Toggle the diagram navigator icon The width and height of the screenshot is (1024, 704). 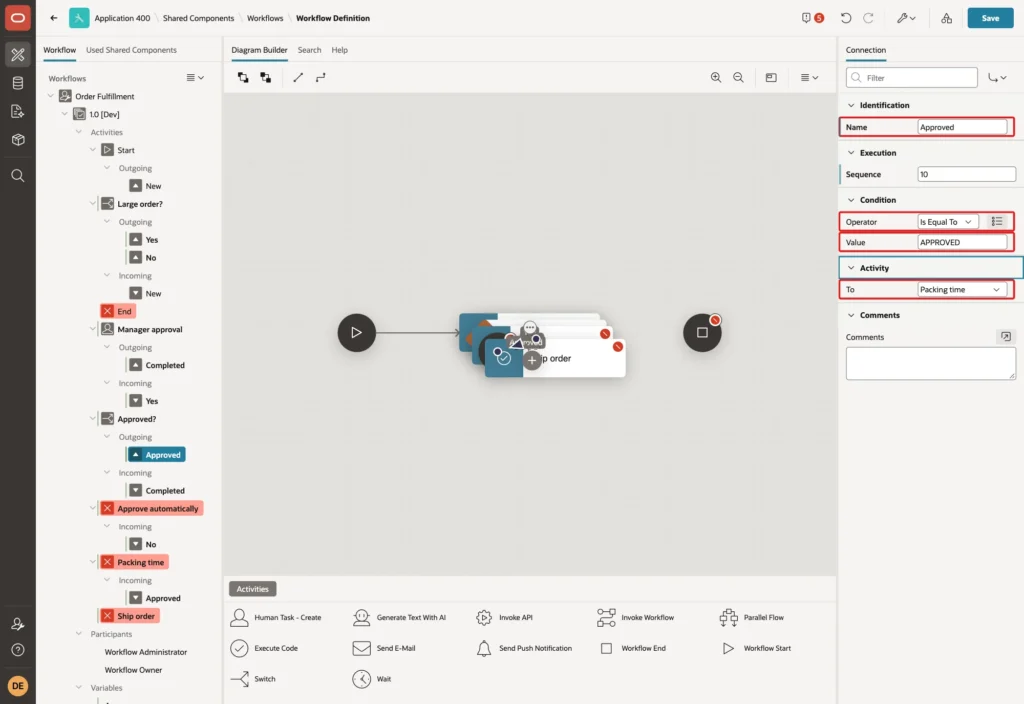[x=771, y=77]
